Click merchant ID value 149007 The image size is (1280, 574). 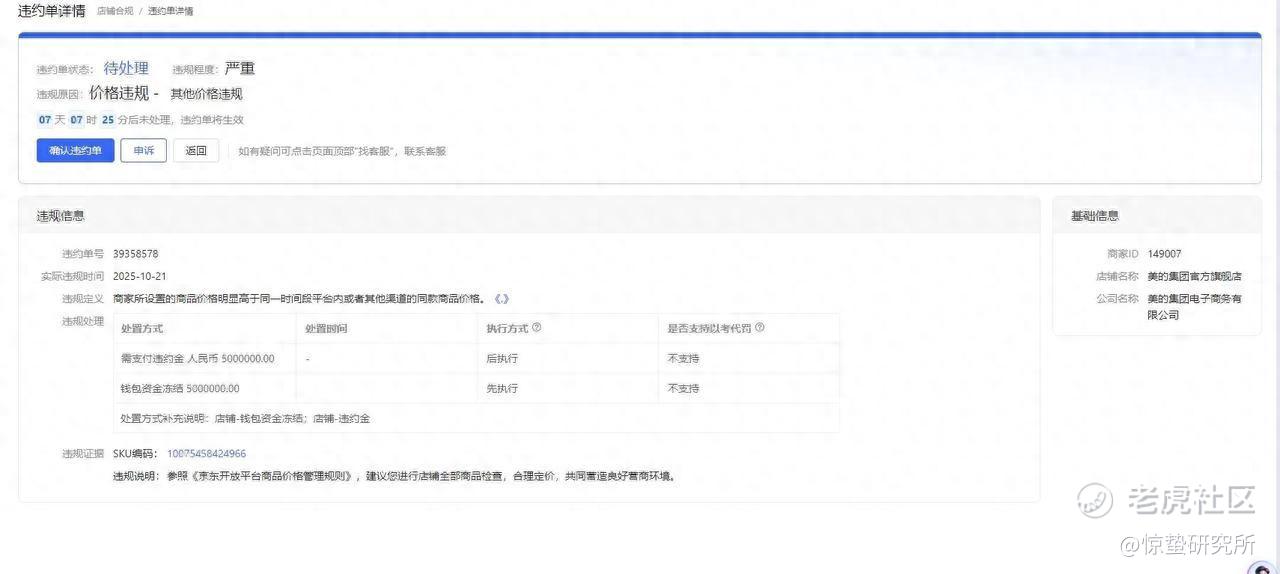(x=1164, y=254)
